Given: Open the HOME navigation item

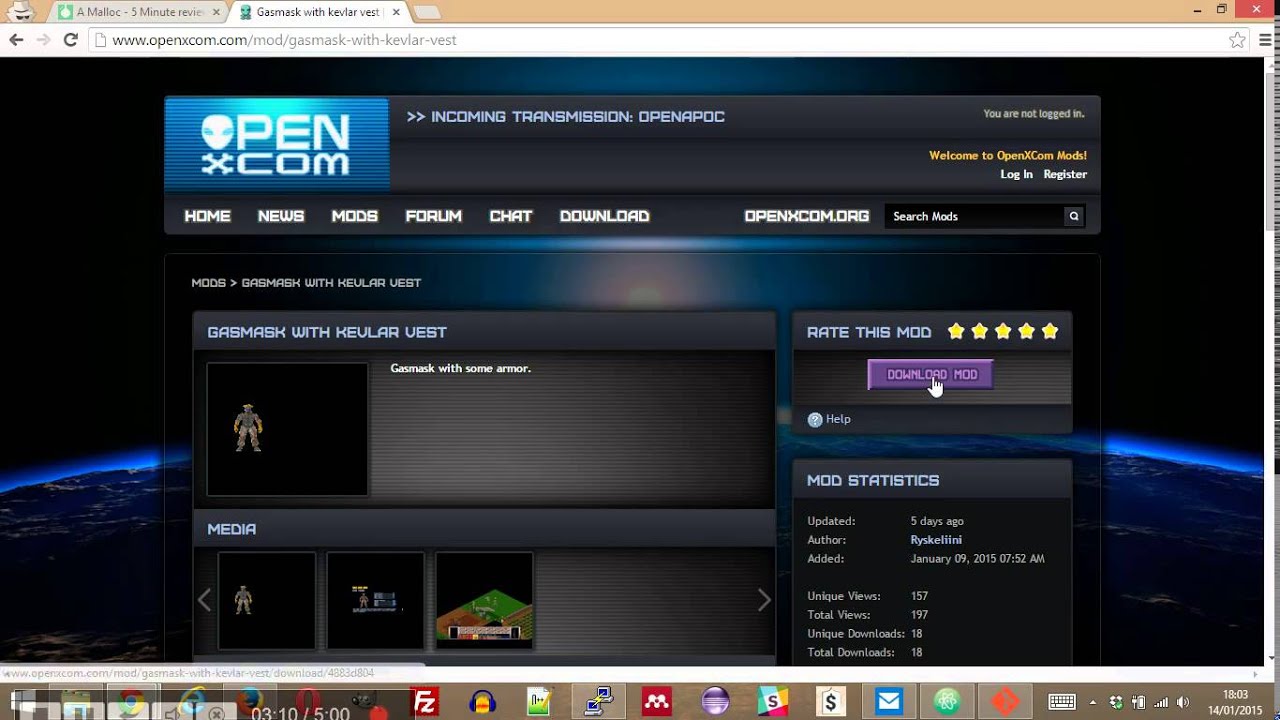Looking at the screenshot, I should coord(208,216).
